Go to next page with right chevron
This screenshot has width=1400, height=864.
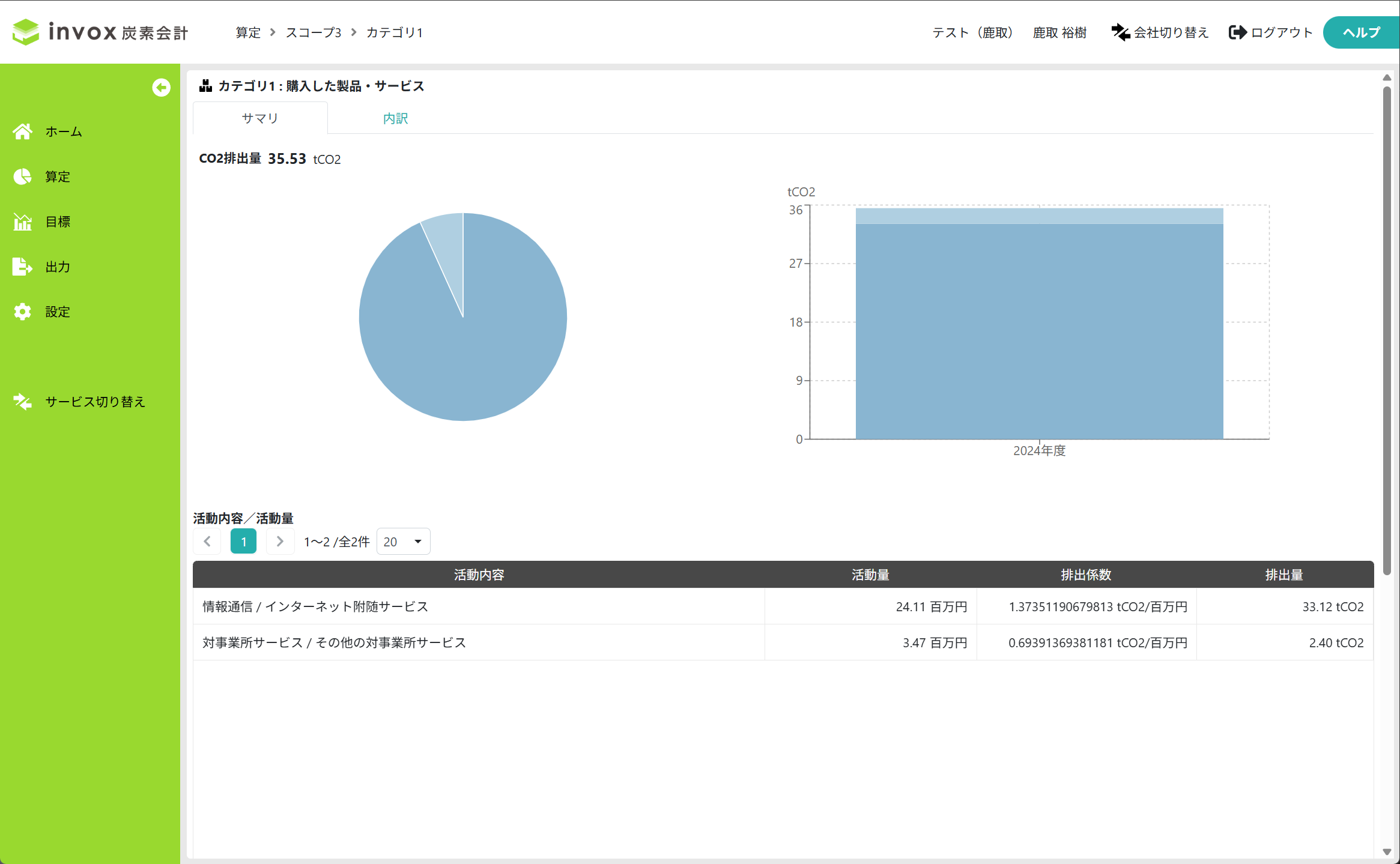point(280,542)
